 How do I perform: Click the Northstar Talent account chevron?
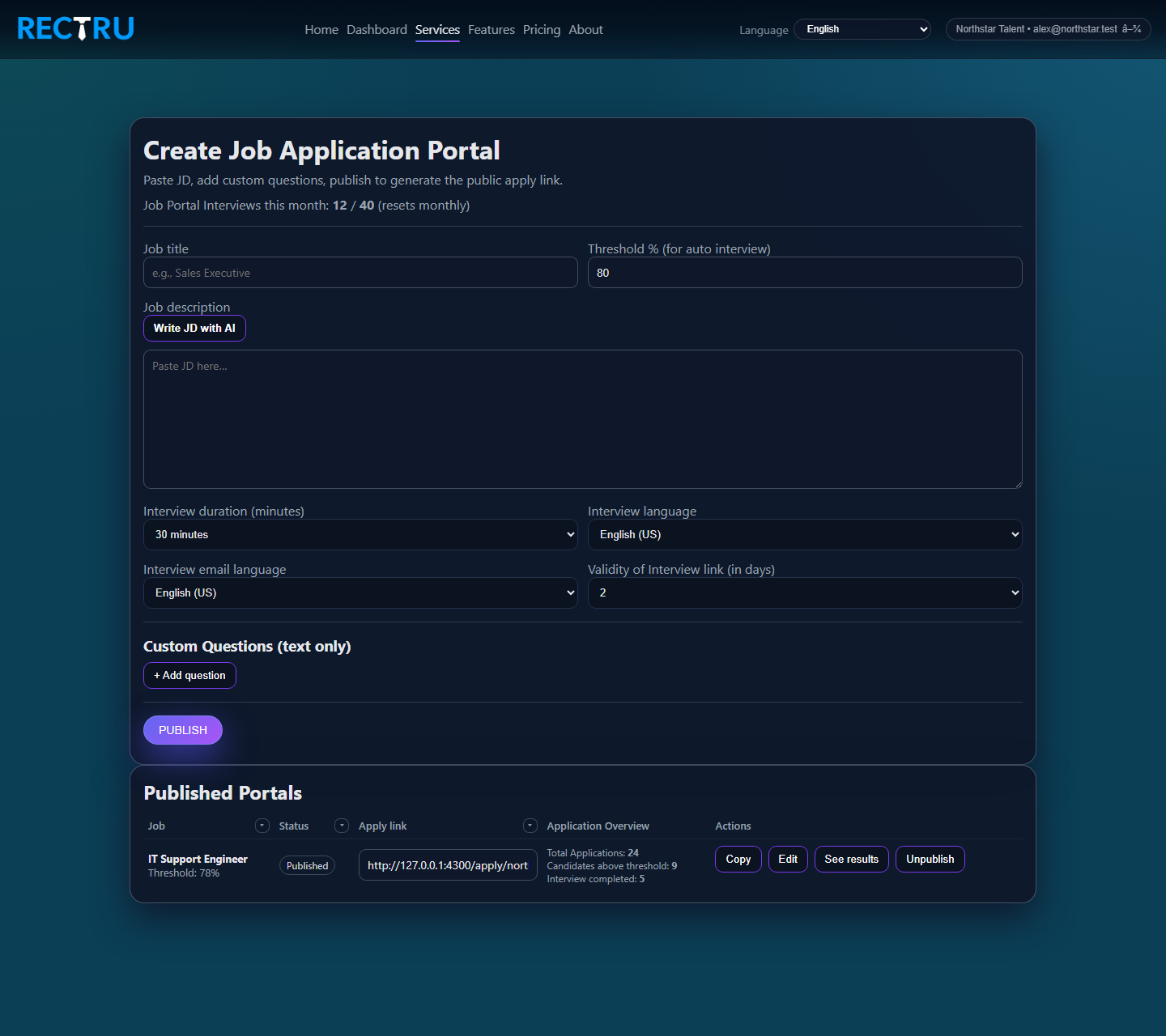pyautogui.click(x=1131, y=28)
